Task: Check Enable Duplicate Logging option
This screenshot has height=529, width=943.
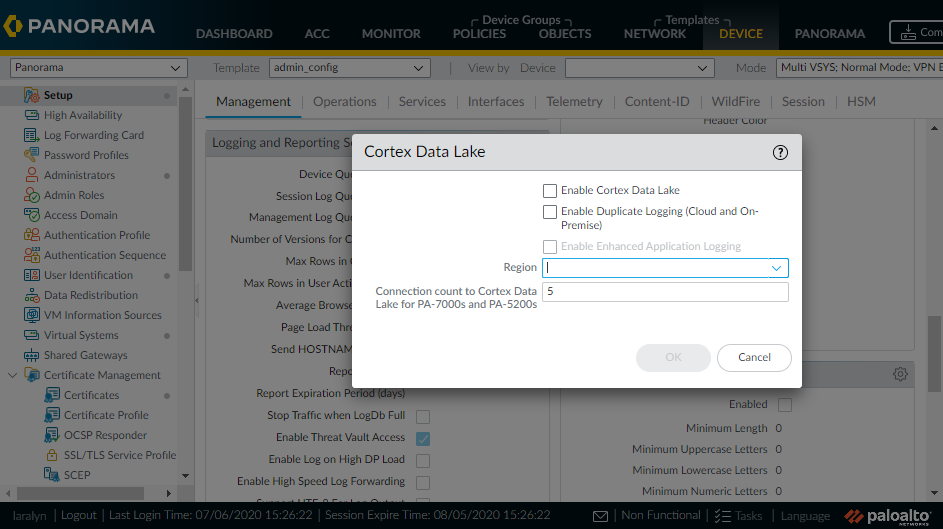Action: [x=550, y=212]
